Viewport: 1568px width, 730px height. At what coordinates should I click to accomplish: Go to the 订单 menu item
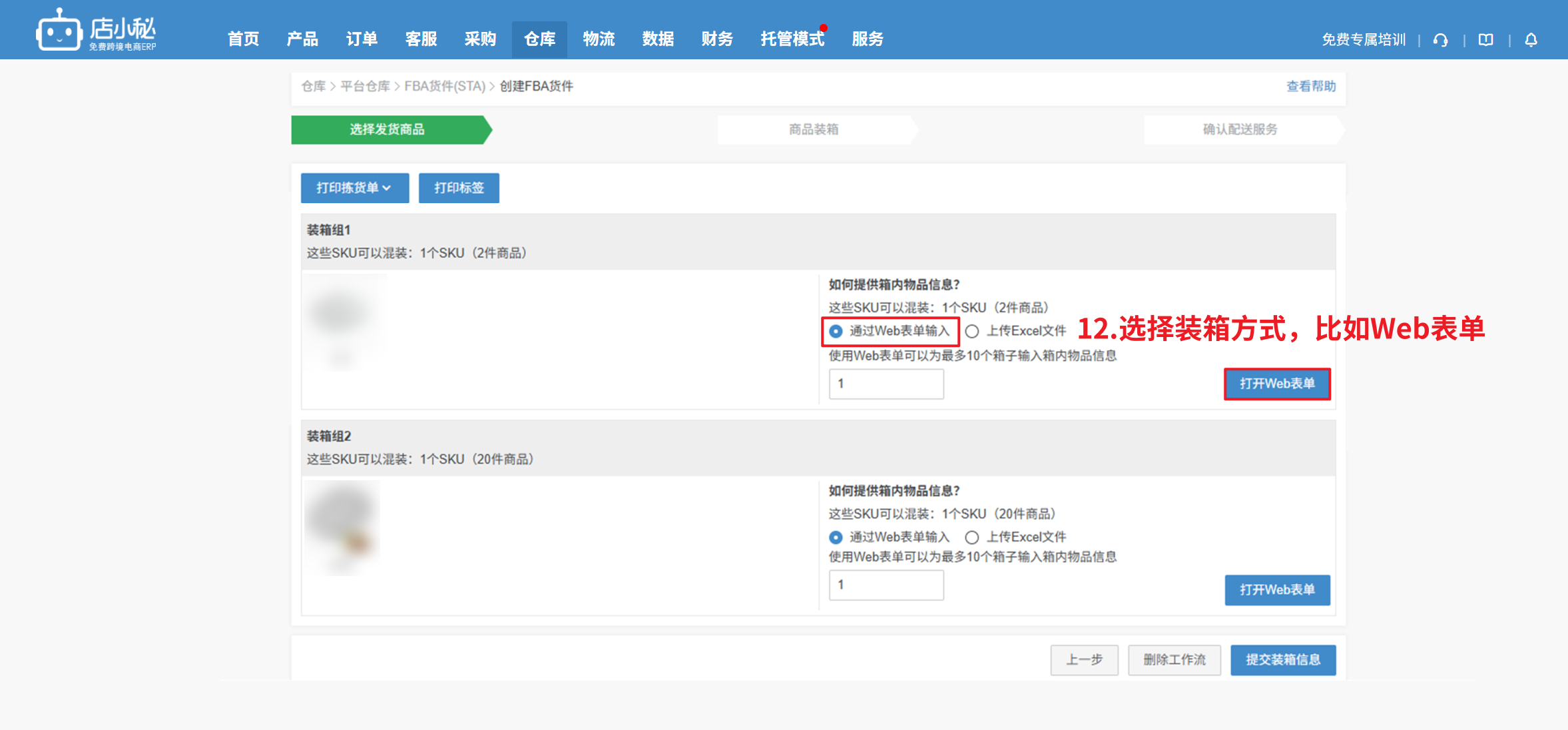click(x=362, y=39)
